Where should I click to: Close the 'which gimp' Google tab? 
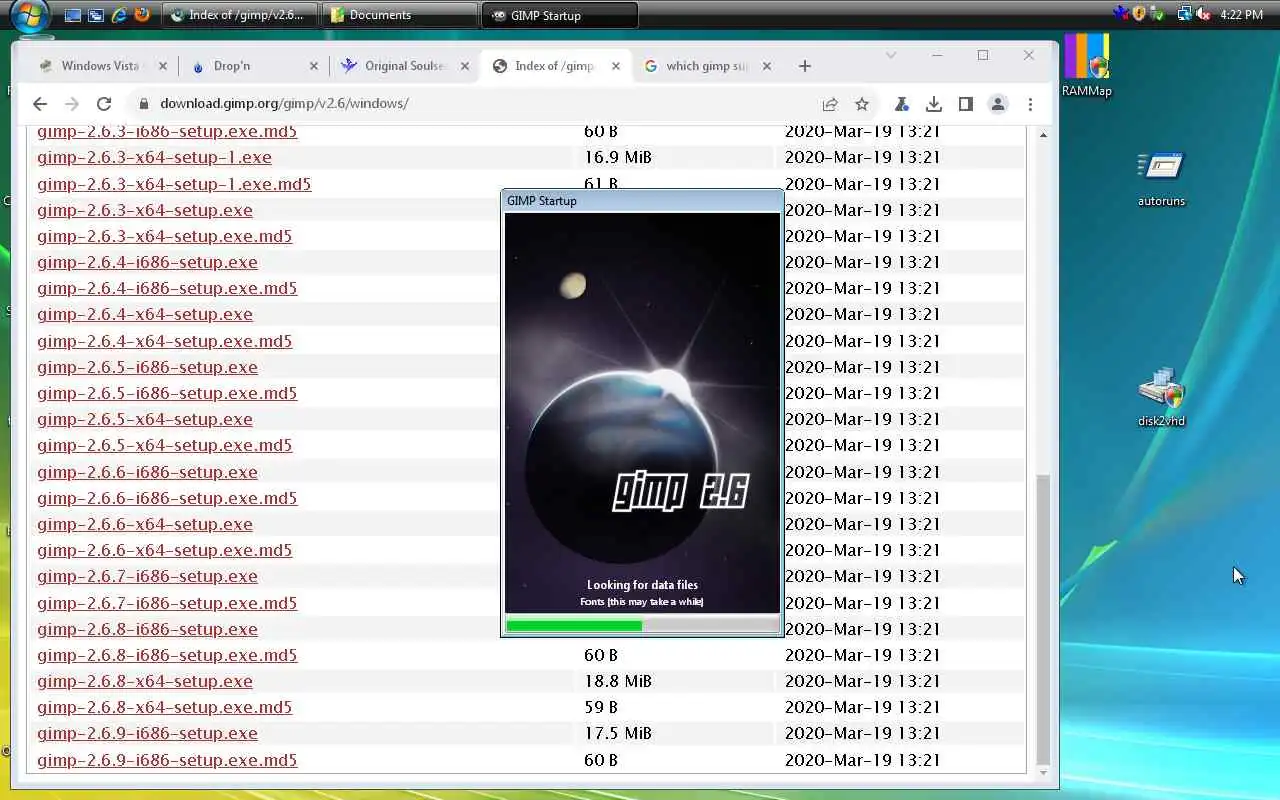[x=766, y=66]
